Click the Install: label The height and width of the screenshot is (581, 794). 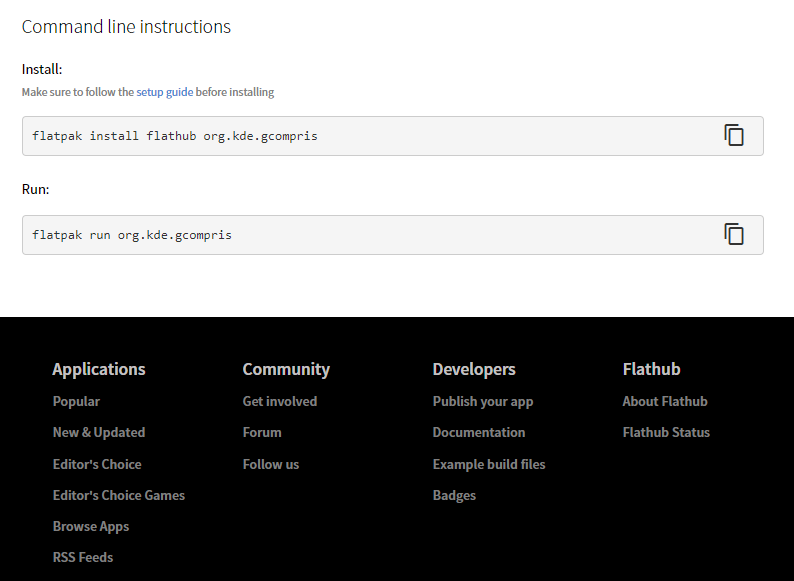click(x=42, y=69)
